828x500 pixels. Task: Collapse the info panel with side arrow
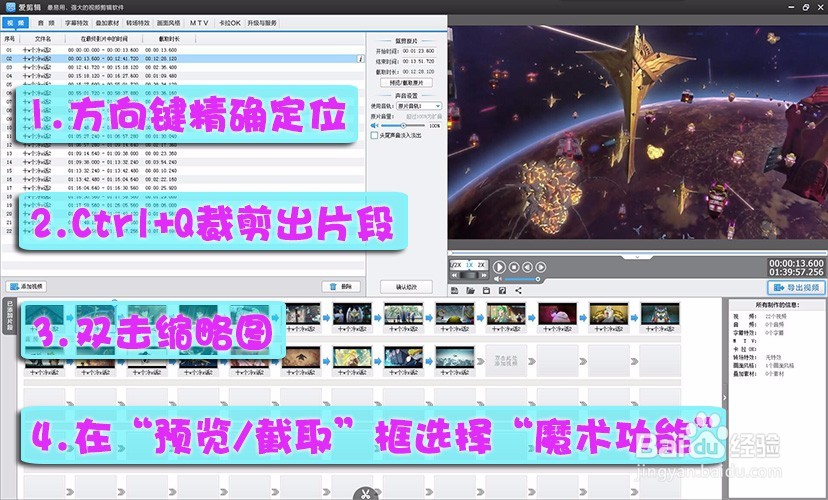pos(724,398)
